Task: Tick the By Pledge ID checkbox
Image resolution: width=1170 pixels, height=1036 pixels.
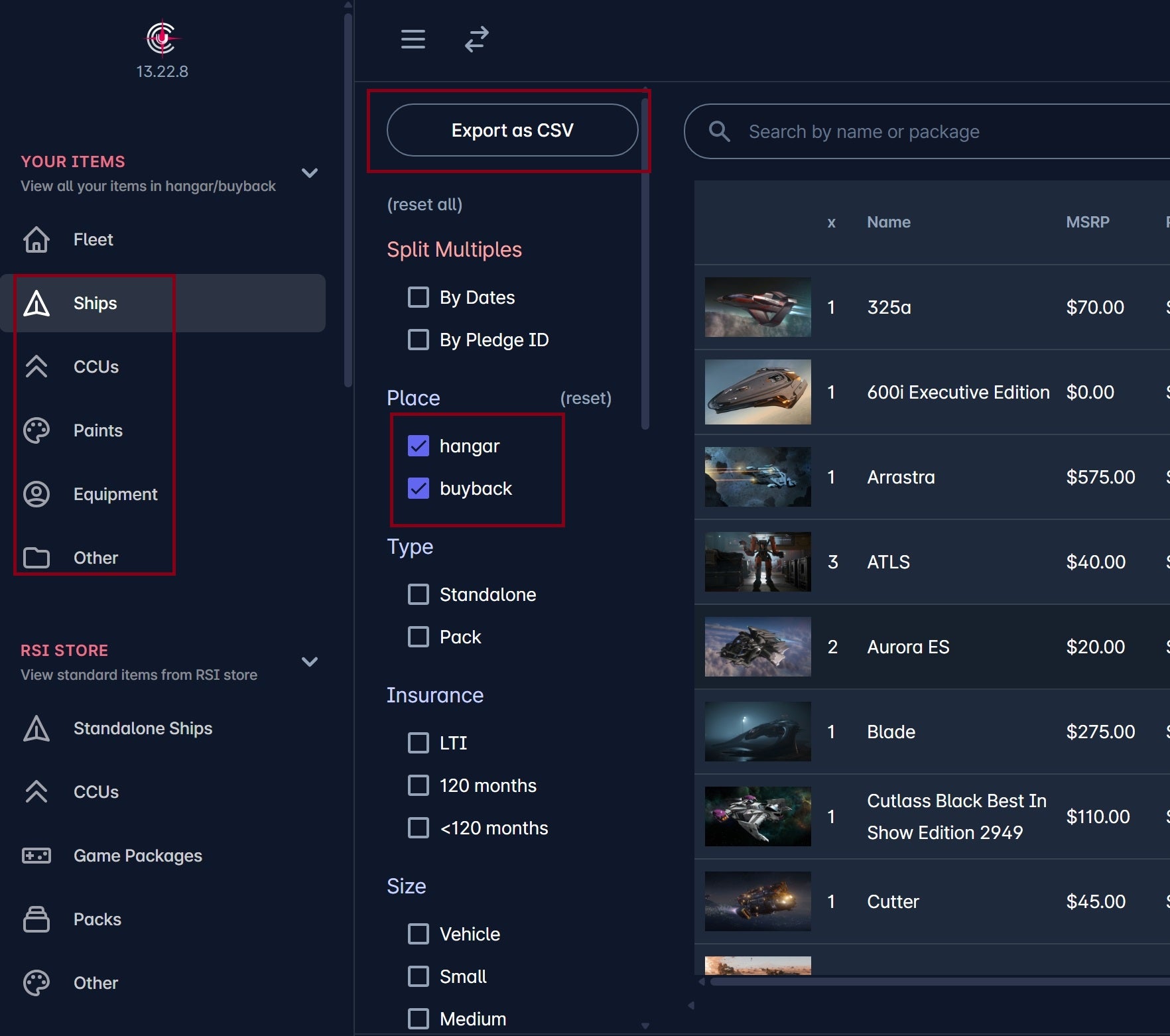Action: (419, 340)
